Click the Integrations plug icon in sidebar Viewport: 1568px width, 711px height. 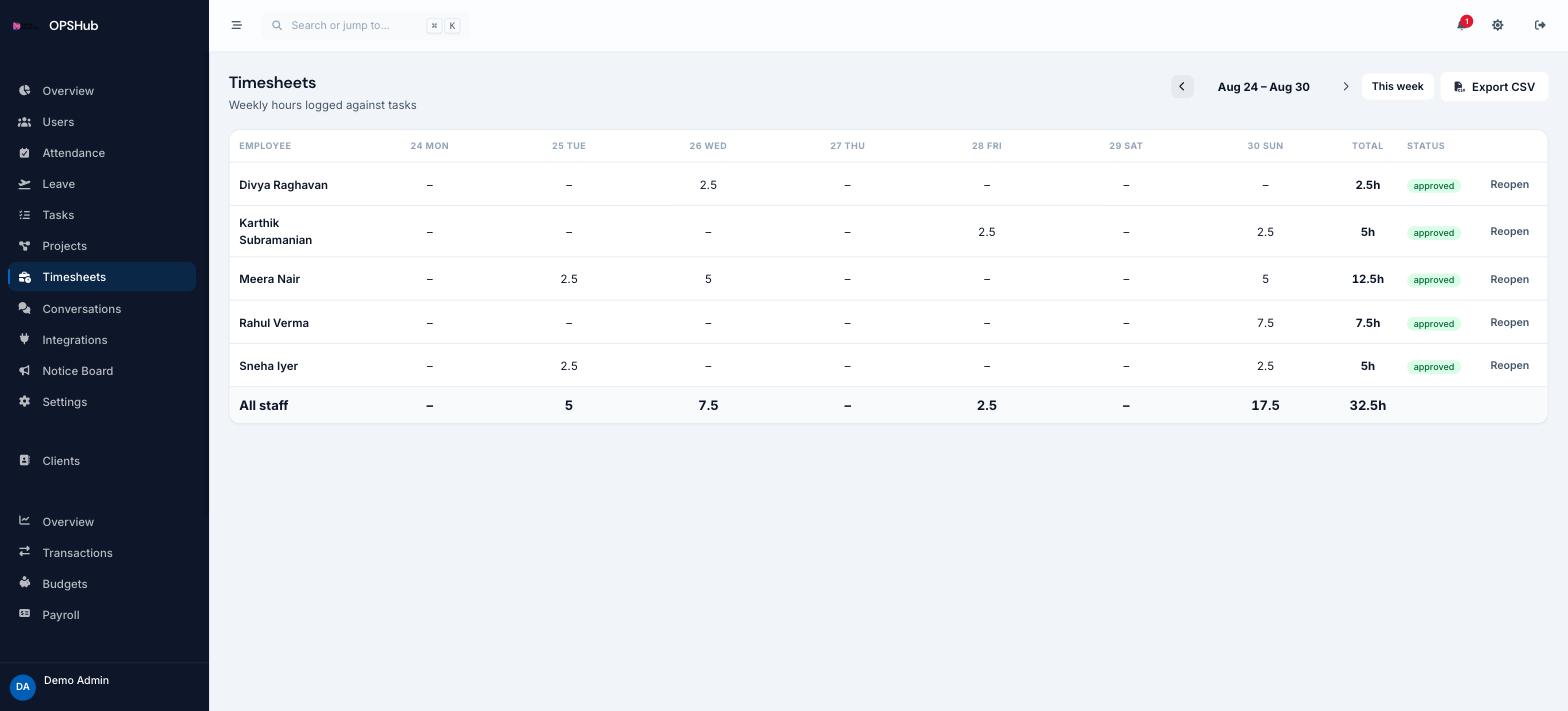(24, 339)
